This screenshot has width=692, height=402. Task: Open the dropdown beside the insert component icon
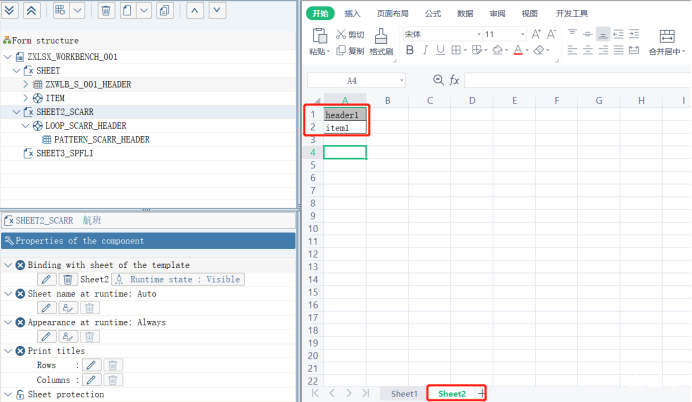77,10
